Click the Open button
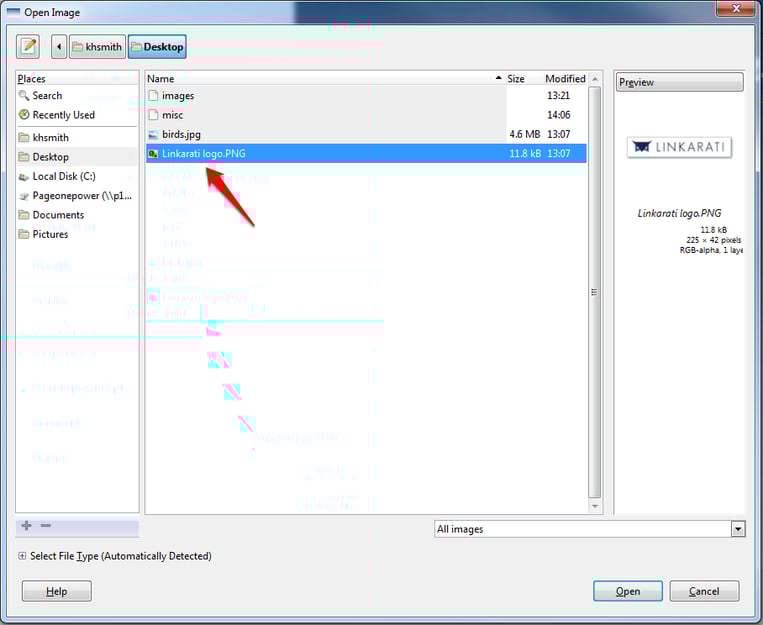The height and width of the screenshot is (625, 763). (628, 591)
